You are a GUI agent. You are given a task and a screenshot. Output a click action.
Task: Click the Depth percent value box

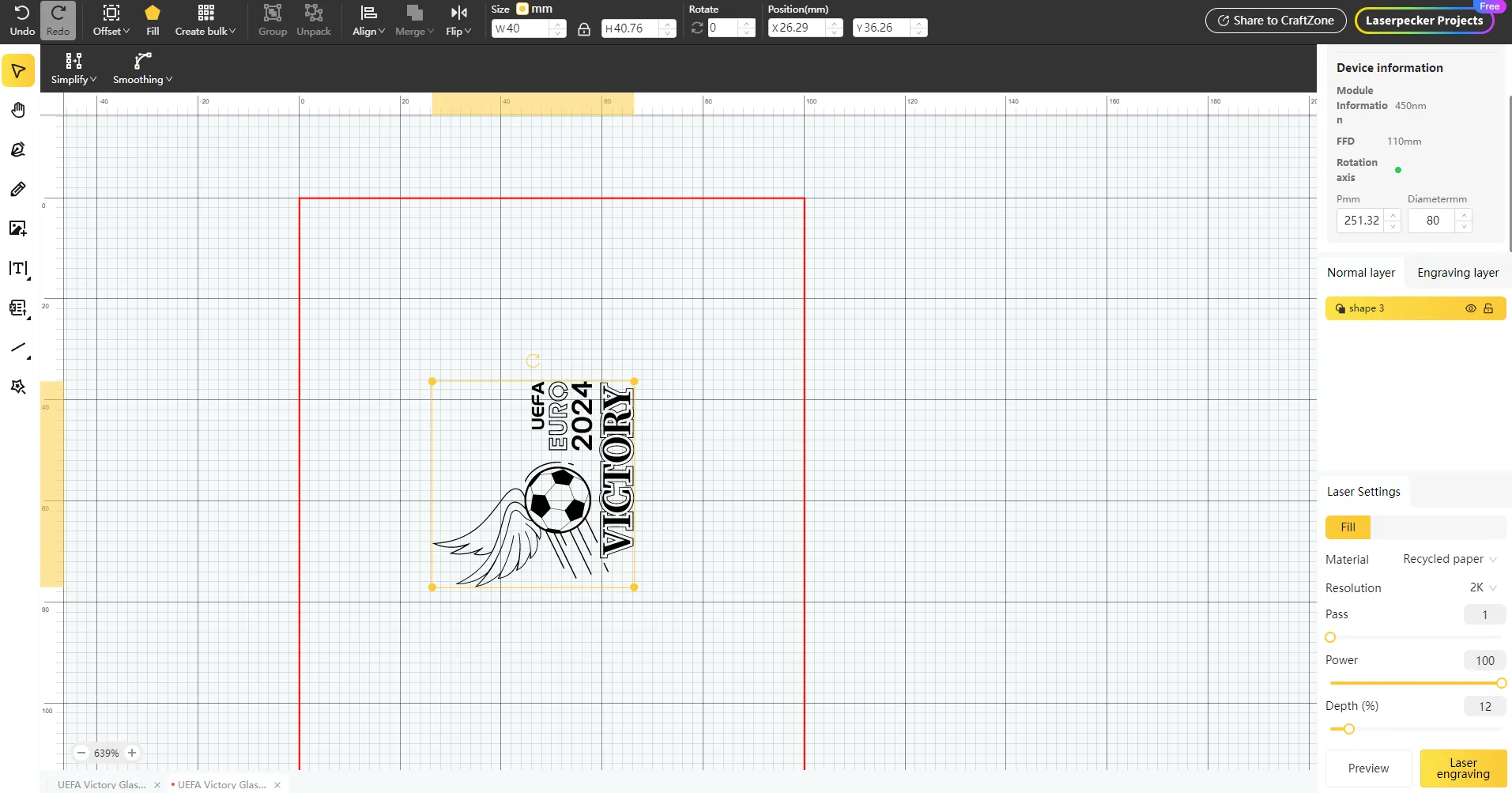pos(1484,706)
